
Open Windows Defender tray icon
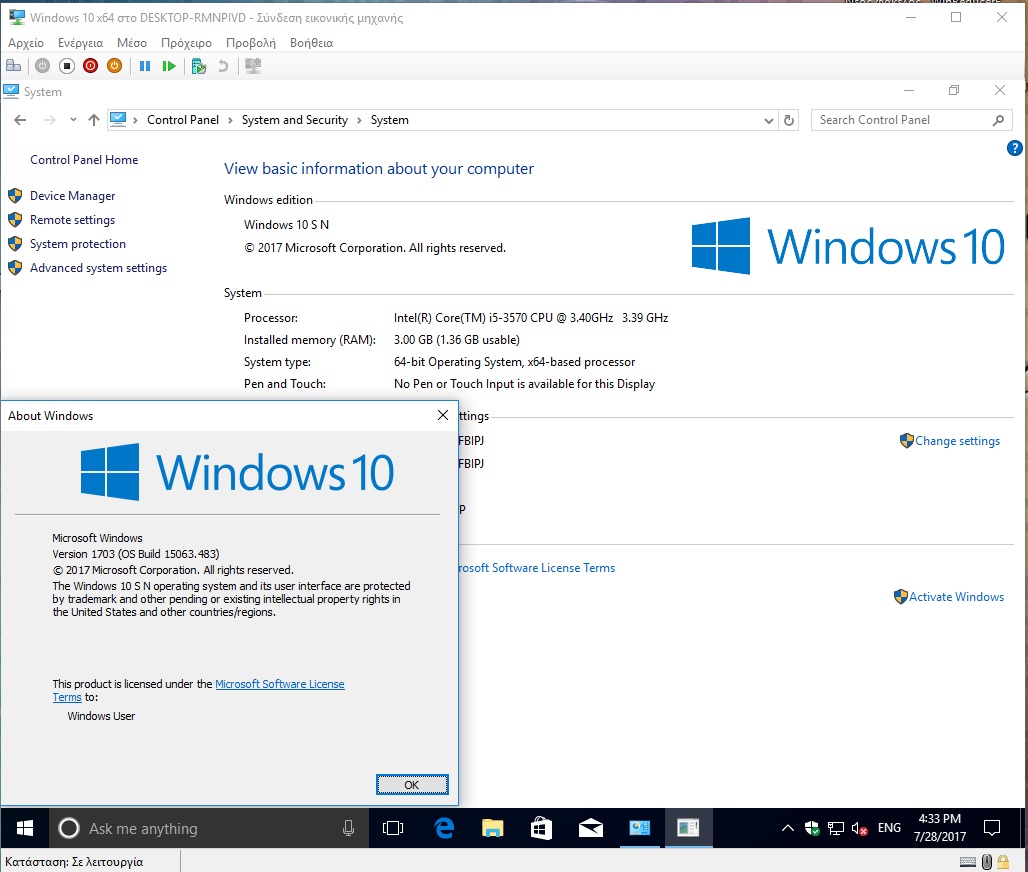812,828
